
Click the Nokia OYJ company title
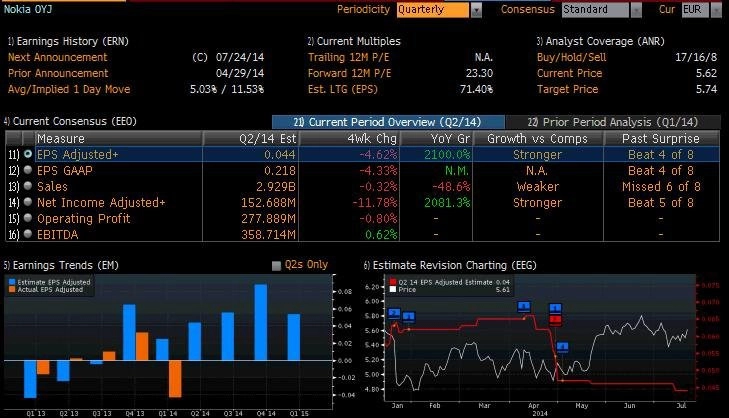pyautogui.click(x=28, y=9)
